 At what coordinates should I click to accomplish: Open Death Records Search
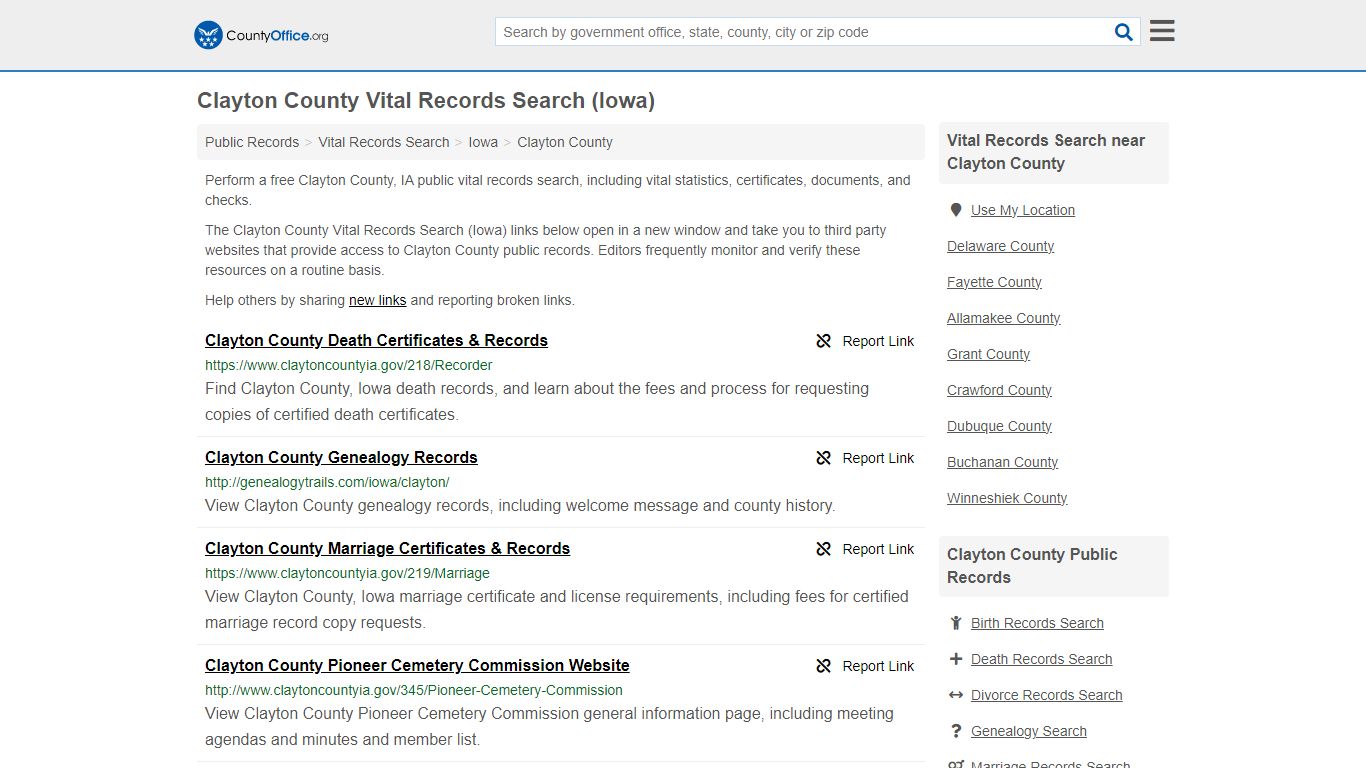(1041, 659)
